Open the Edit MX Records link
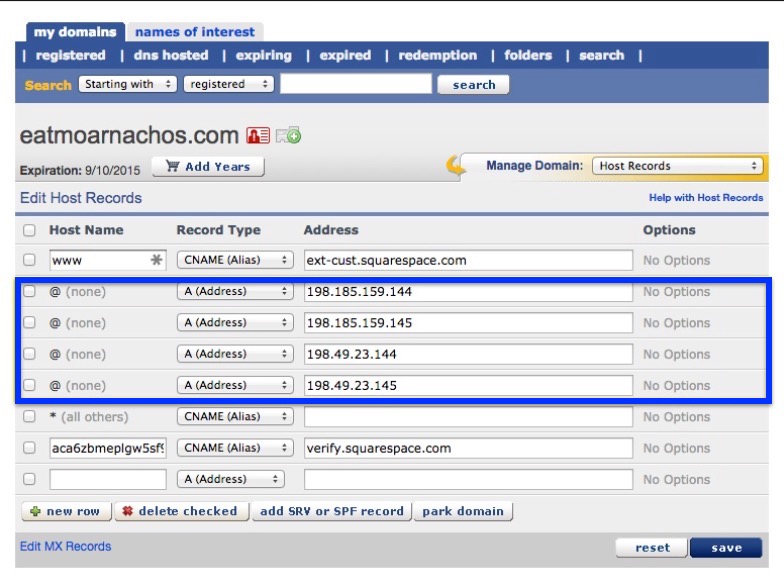The width and height of the screenshot is (784, 582). 66,547
